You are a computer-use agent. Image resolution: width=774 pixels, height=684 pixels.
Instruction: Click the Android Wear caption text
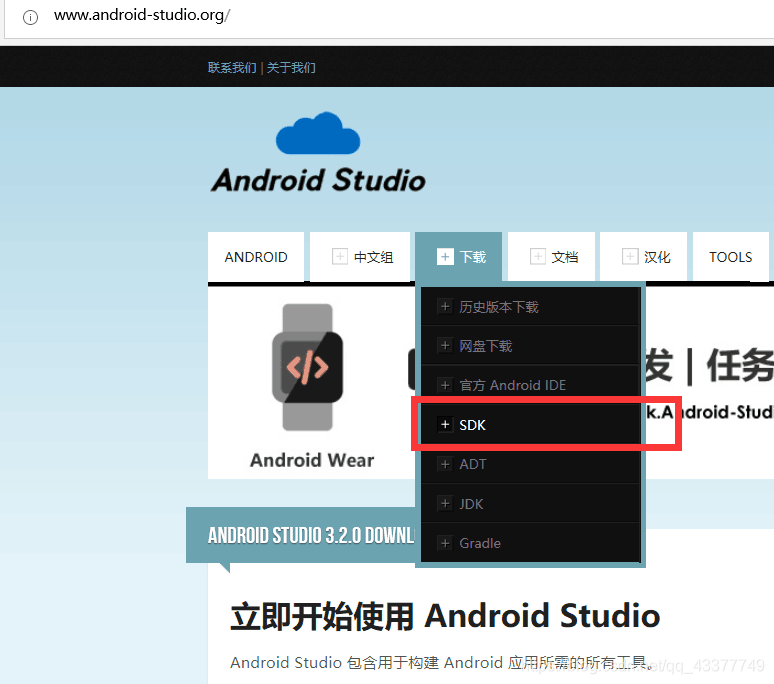click(312, 460)
